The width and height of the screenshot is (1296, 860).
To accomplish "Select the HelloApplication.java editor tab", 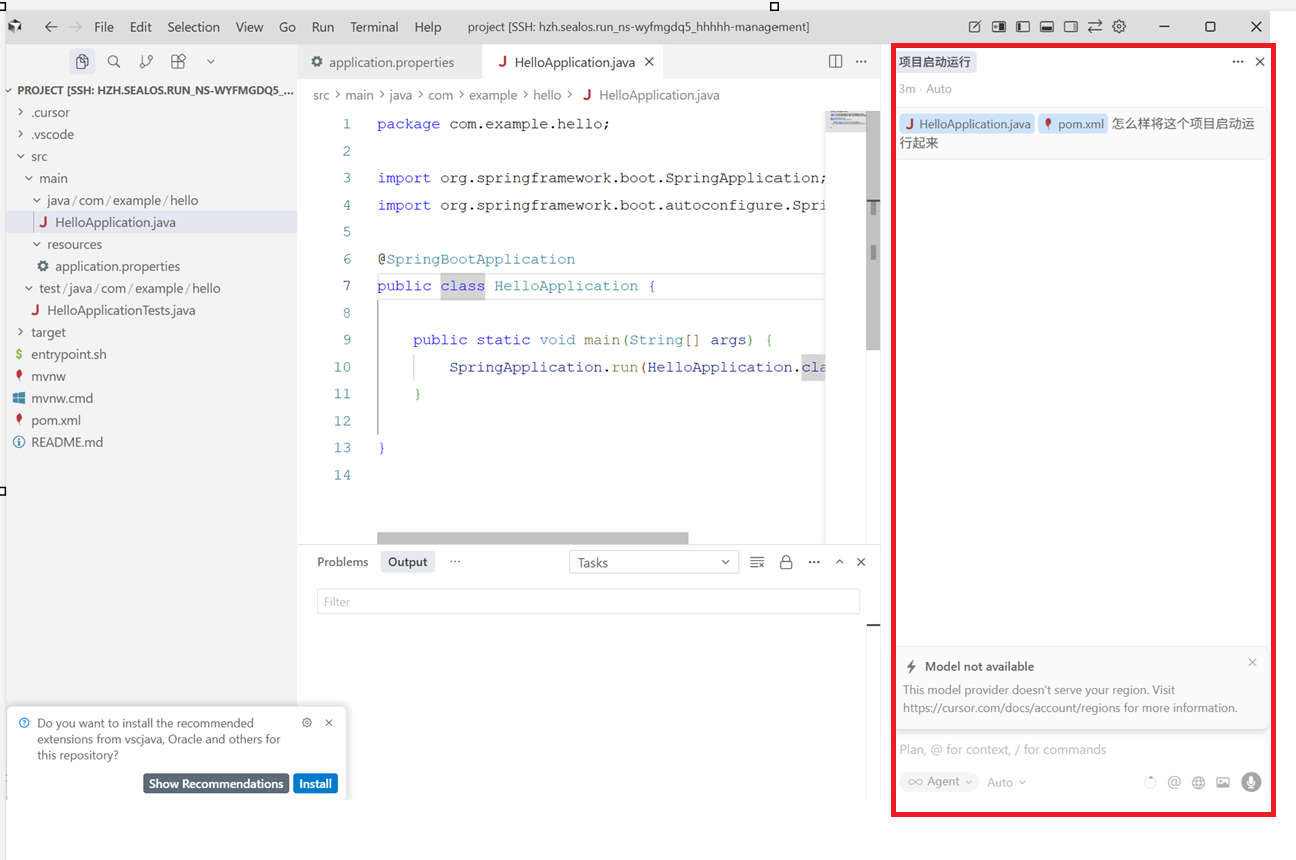I will click(574, 62).
